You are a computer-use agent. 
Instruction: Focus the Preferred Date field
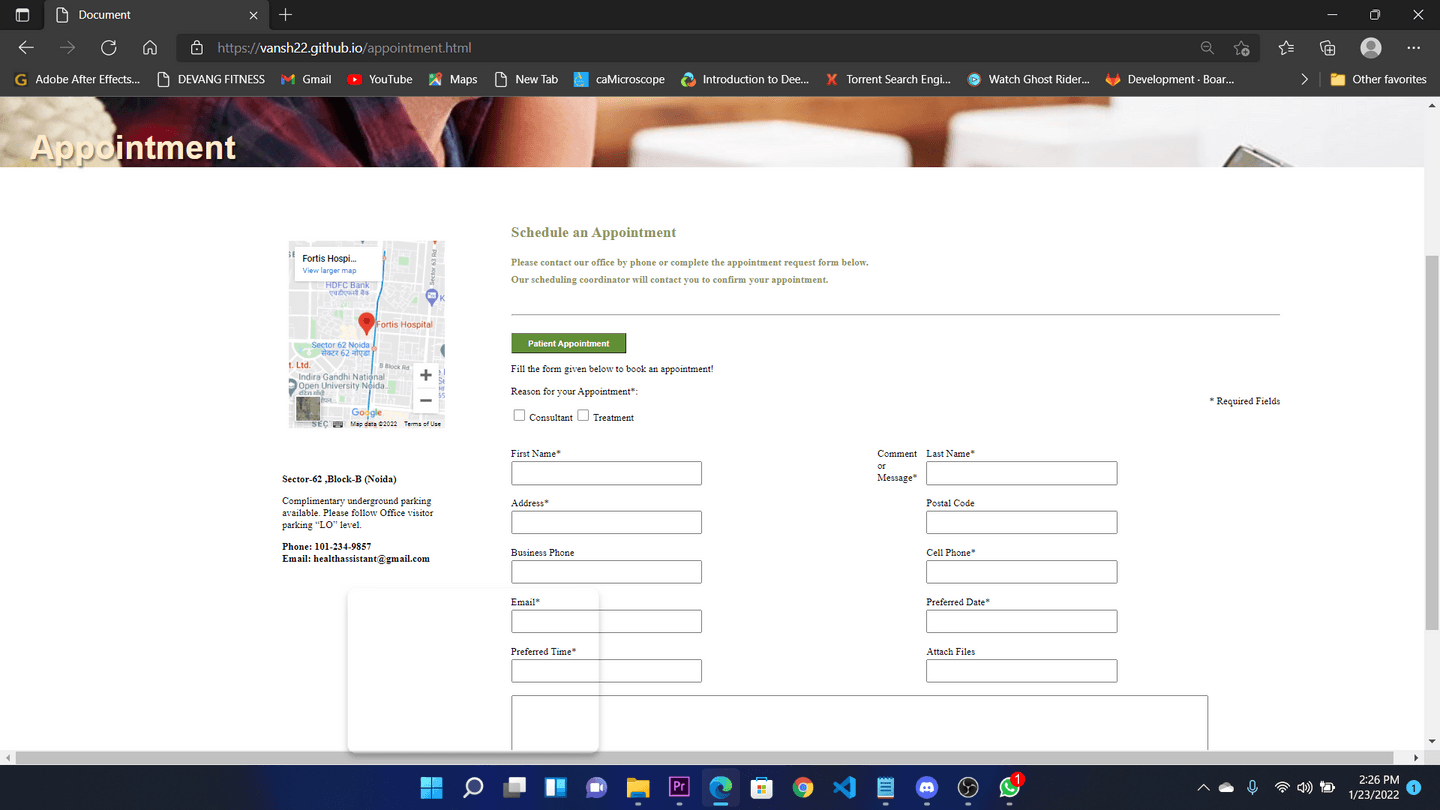(1021, 621)
